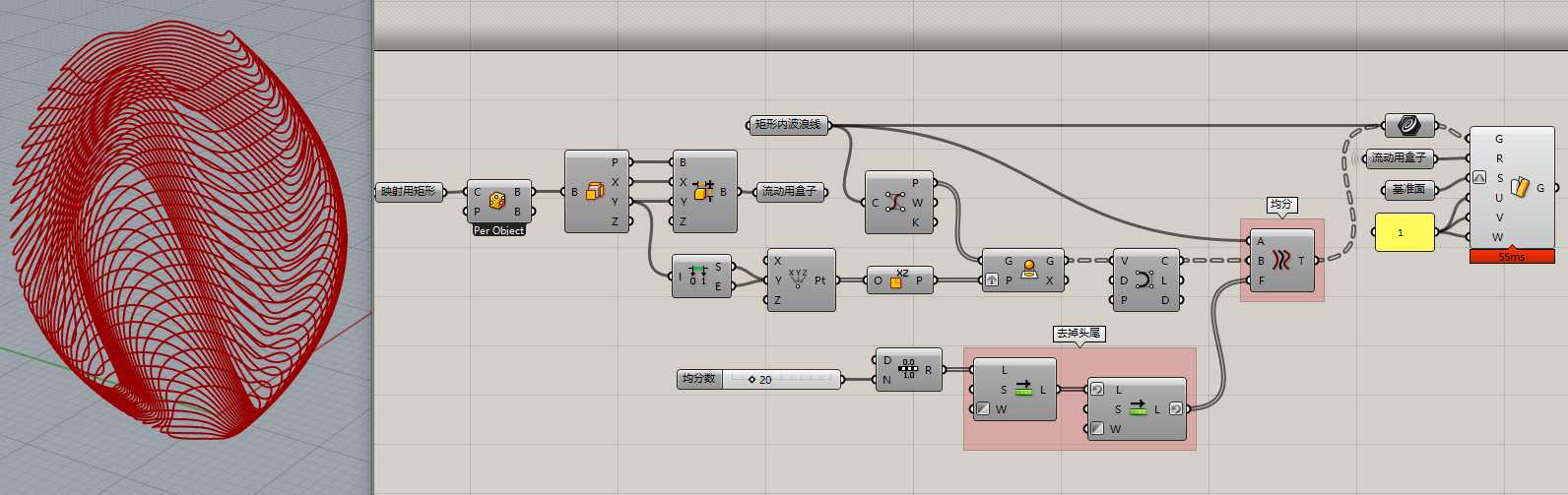Click the red curve model in Rhino viewport
This screenshot has width=1568, height=495.
pos(177,231)
